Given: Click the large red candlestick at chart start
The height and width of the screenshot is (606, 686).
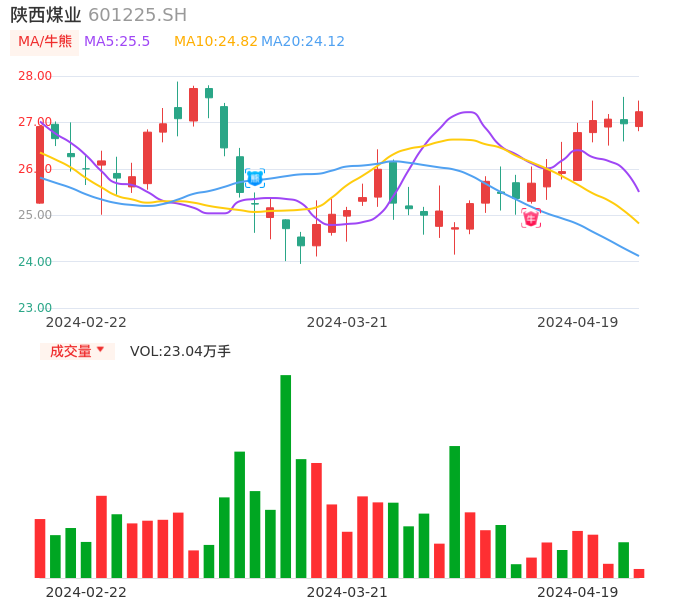Looking at the screenshot, I should [x=40, y=164].
